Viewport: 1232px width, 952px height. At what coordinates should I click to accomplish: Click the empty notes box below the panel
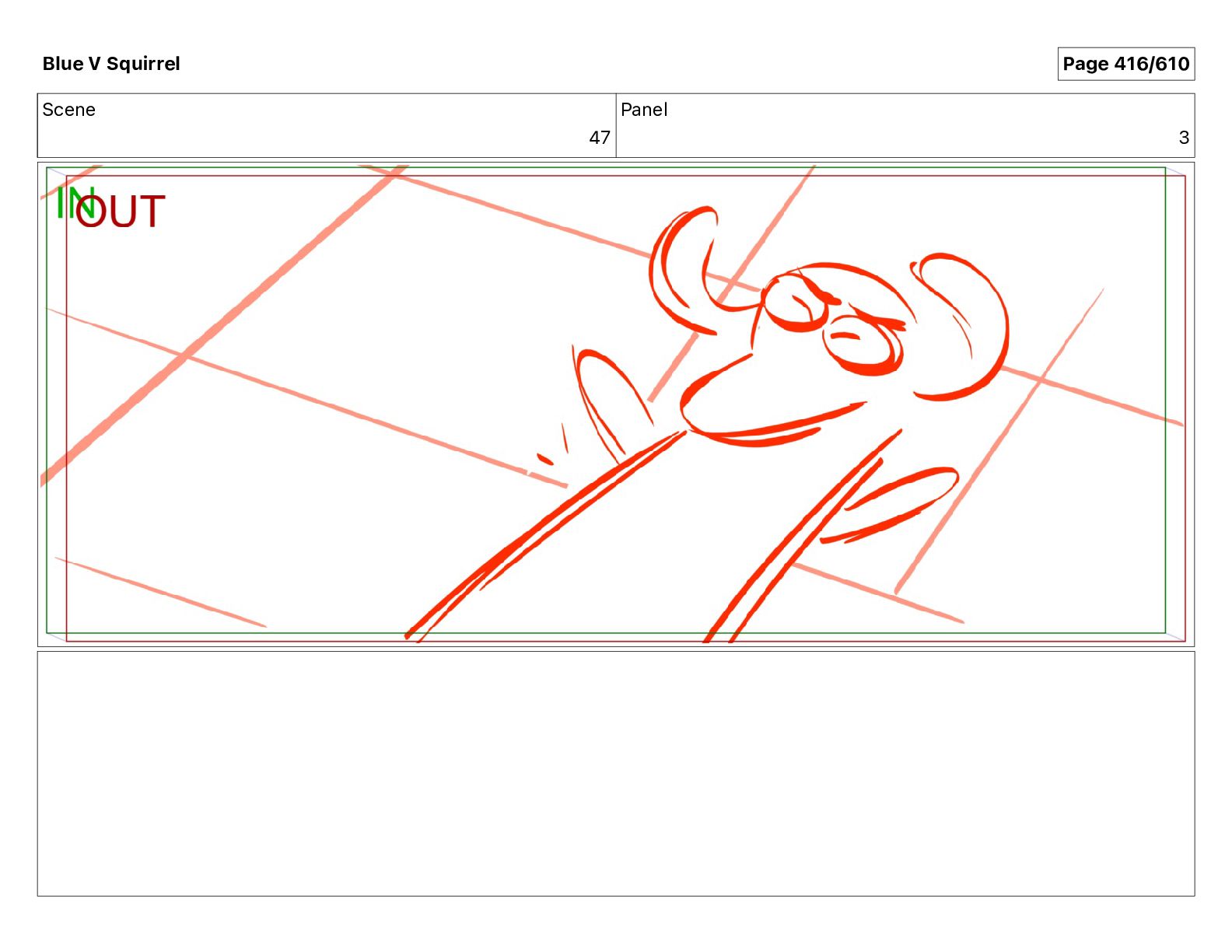[x=616, y=774]
